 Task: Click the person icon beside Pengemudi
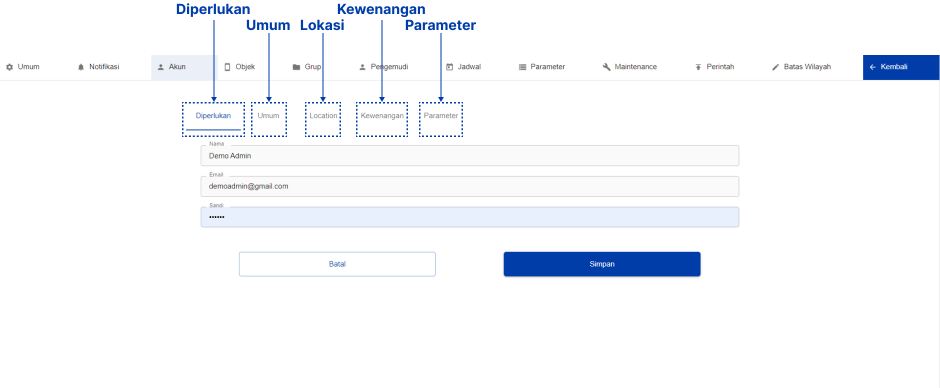(x=362, y=67)
